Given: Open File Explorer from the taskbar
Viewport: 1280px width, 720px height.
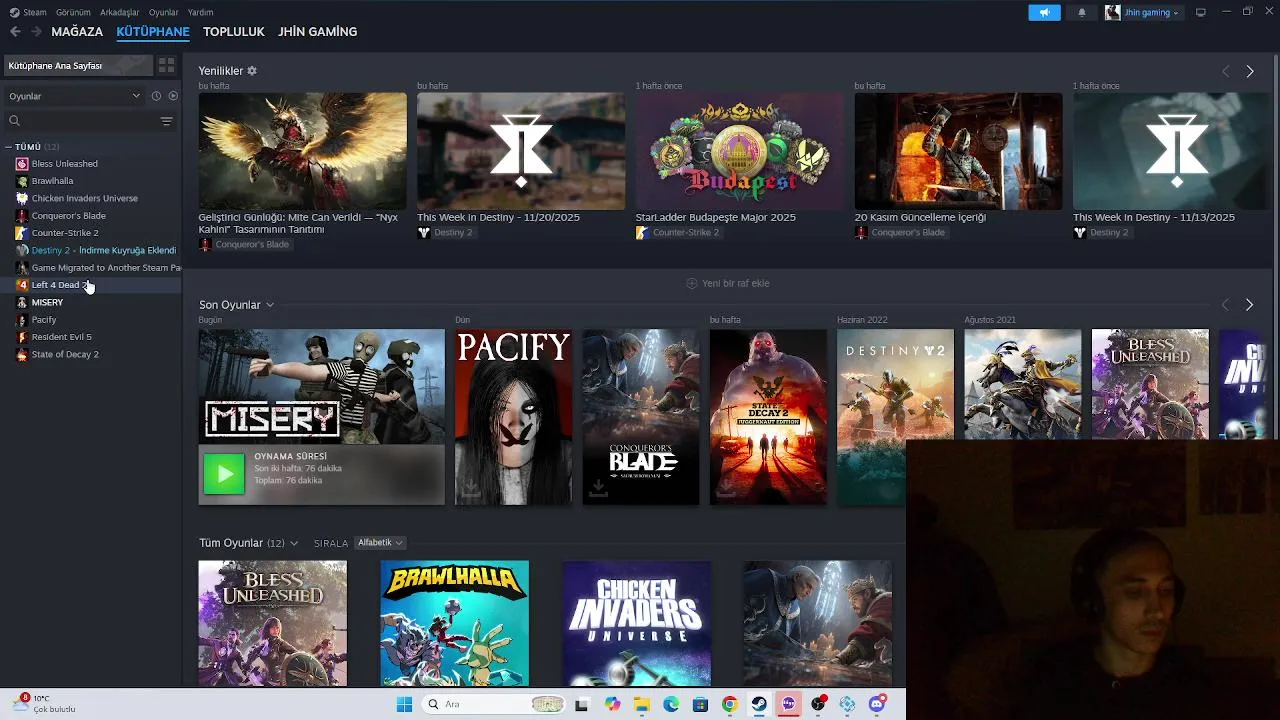Looking at the screenshot, I should (641, 704).
